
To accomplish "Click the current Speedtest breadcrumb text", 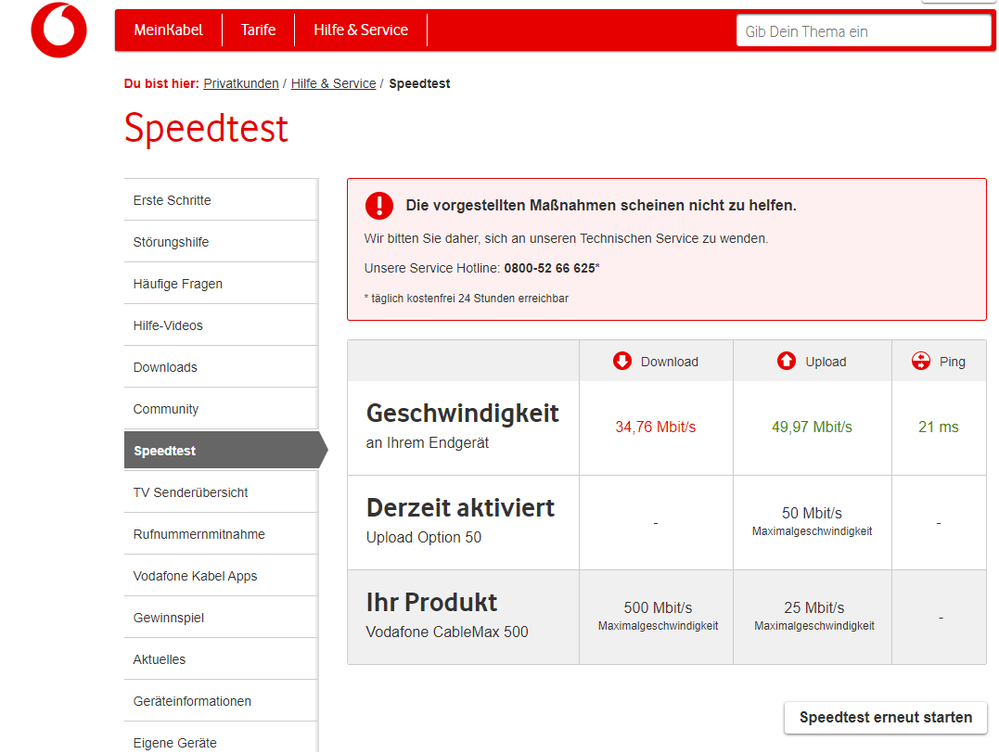I will (x=419, y=83).
